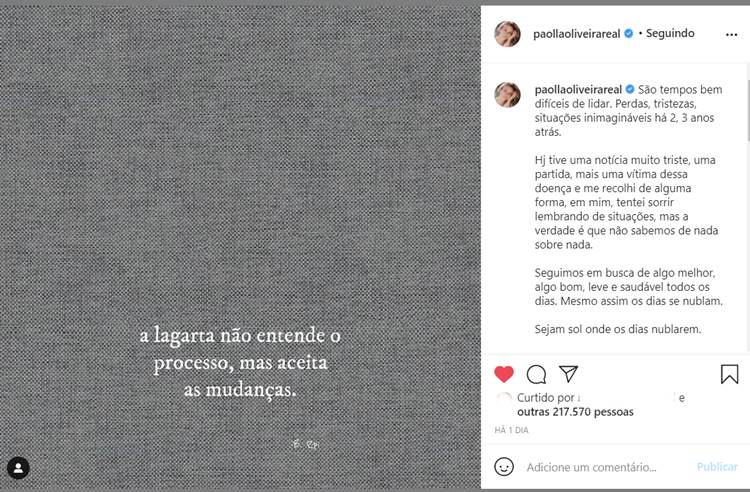Open paollaoliveirareal username in caption
This screenshot has height=492, width=750.
point(578,89)
